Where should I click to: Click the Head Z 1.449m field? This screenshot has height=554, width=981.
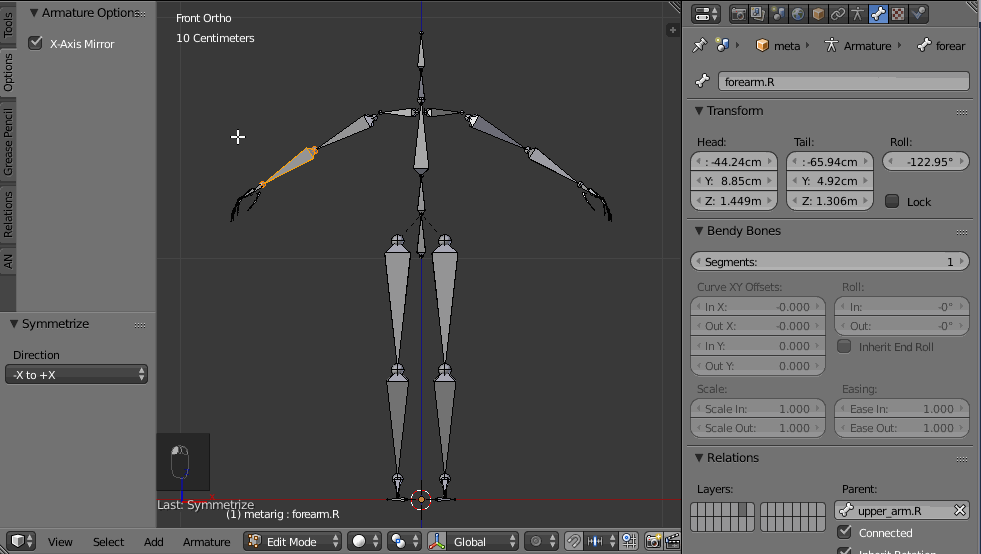[734, 200]
